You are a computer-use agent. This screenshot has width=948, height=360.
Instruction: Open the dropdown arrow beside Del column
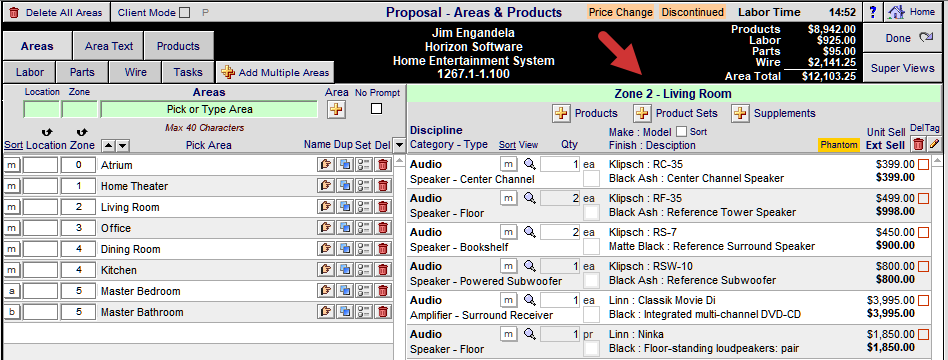(398, 145)
